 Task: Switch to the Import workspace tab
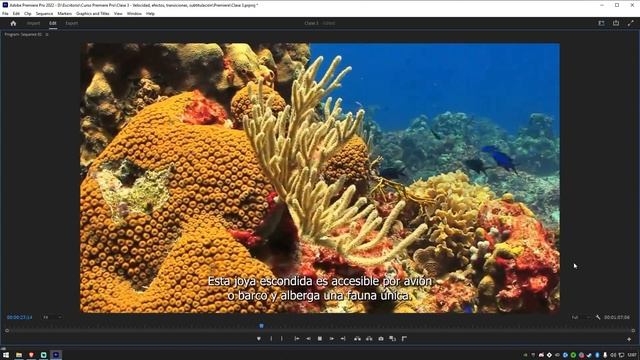[x=33, y=23]
